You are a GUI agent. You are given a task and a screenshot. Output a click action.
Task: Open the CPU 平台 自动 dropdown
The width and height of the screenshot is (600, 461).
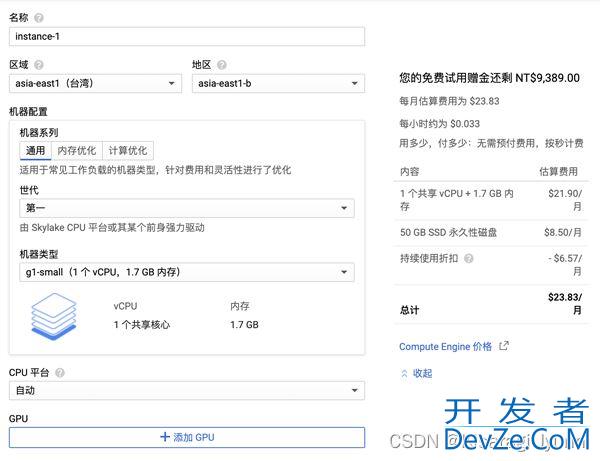pos(187,391)
